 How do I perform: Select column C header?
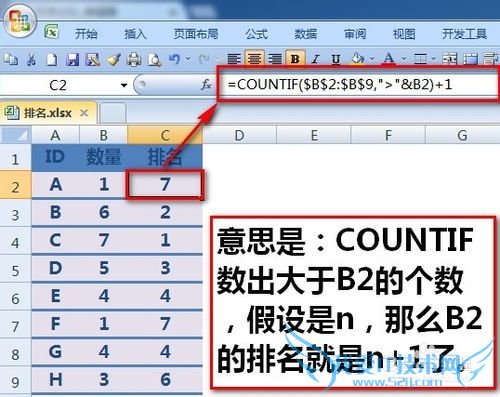(x=165, y=135)
